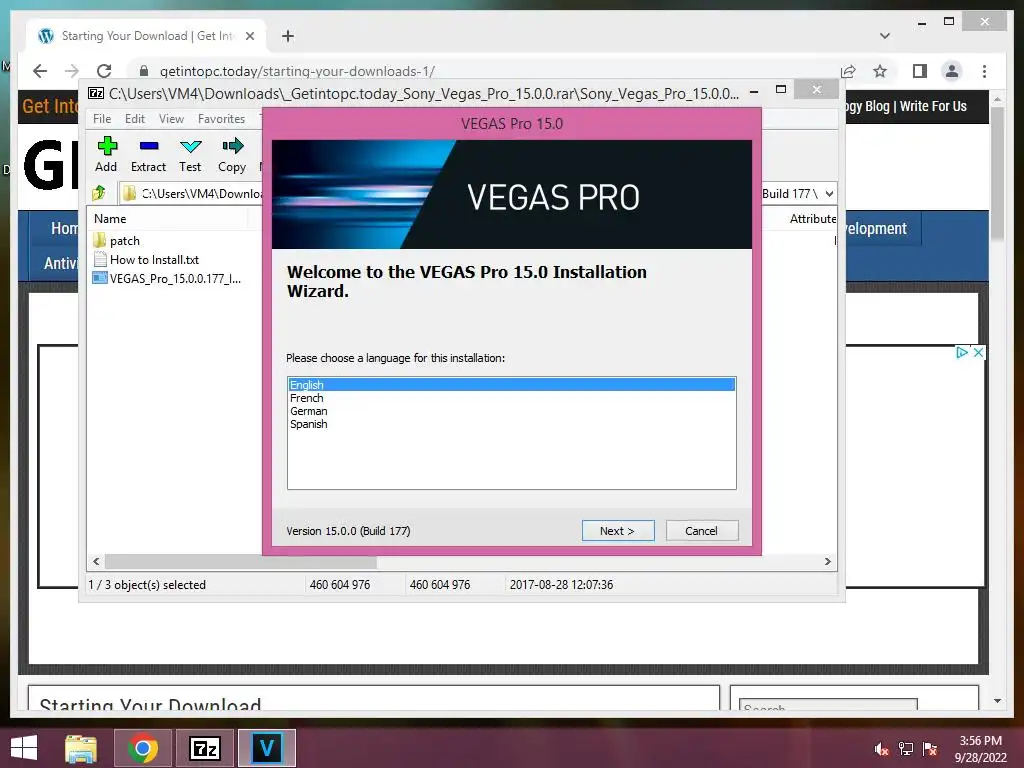Viewport: 1024px width, 768px height.
Task: Open Chrome tab search chevron
Action: 885,36
